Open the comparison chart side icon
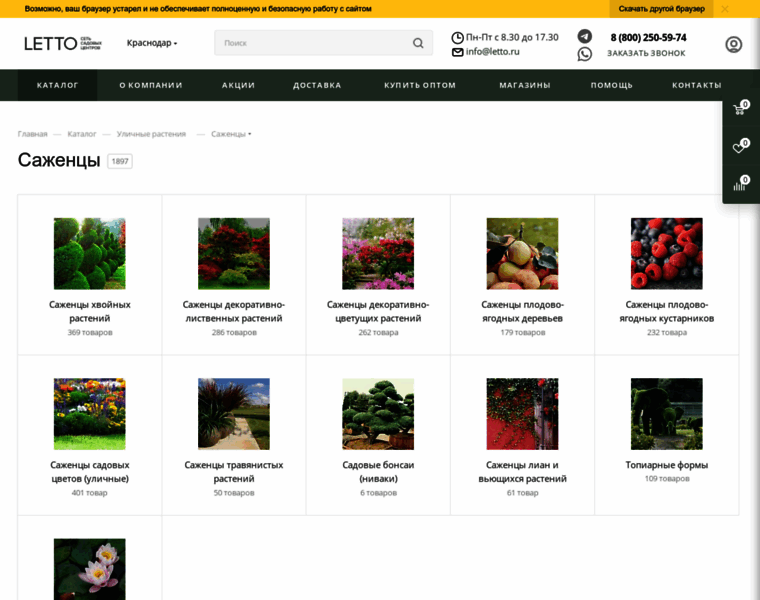Image resolution: width=760 pixels, height=600 pixels. coord(740,185)
